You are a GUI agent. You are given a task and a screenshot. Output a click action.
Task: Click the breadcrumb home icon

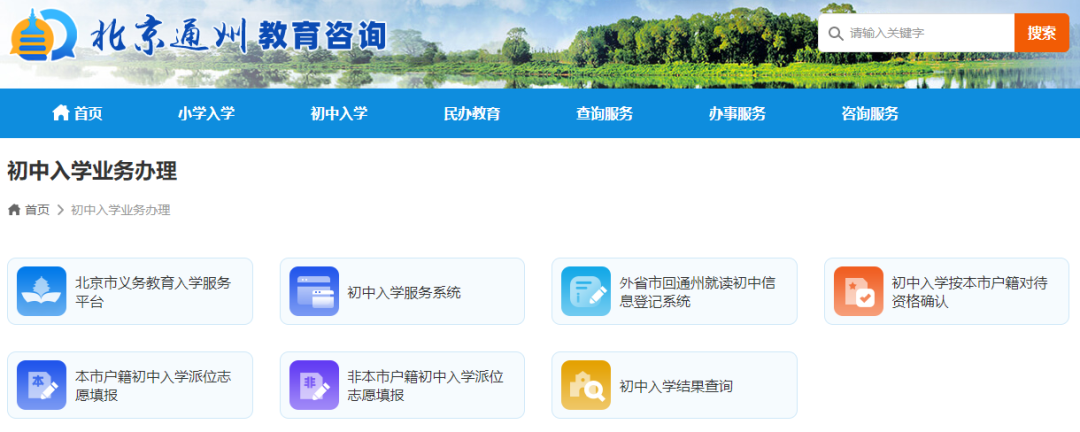click(14, 209)
